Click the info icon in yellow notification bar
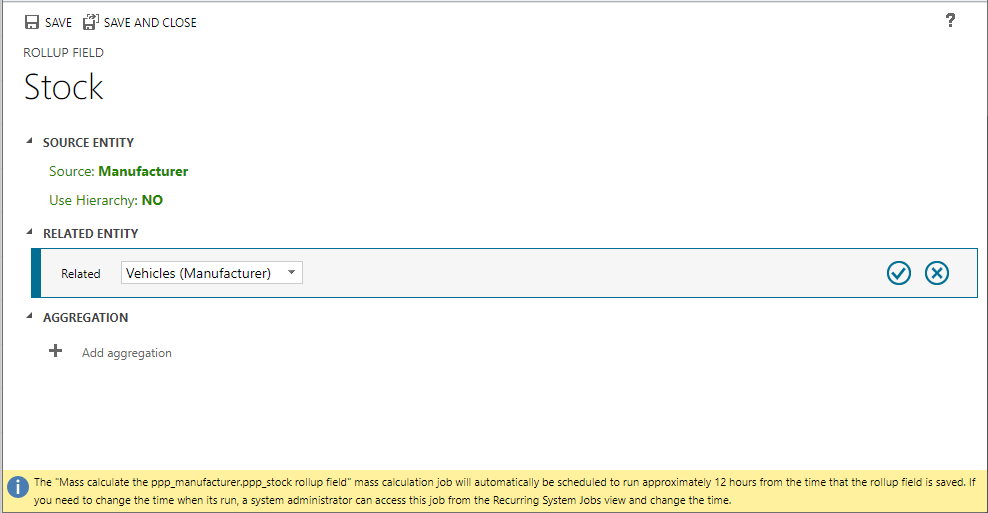This screenshot has width=988, height=513. (x=17, y=487)
